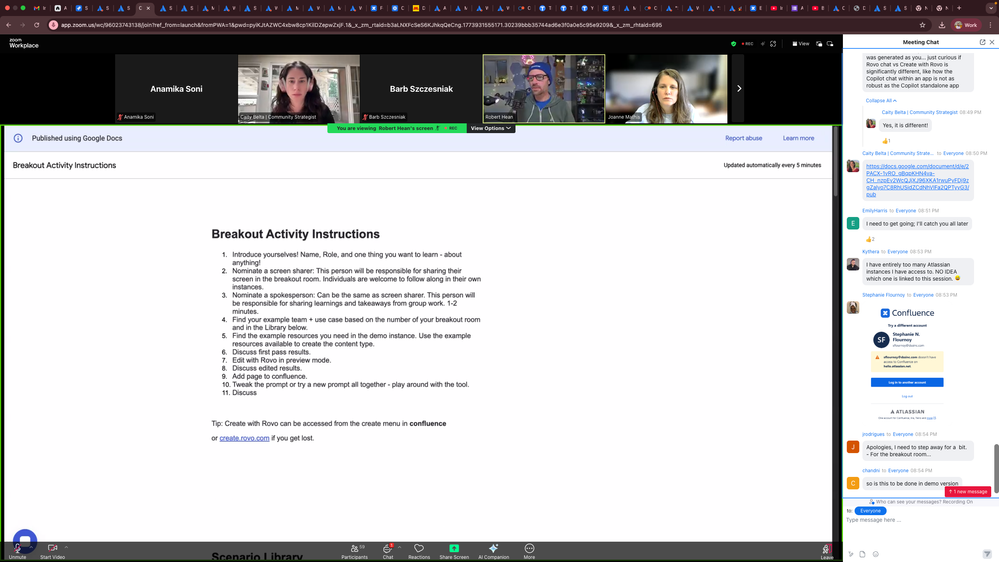
Task: Click the two-thumbs-up reaction under EmilyHarris's message
Action: click(x=870, y=240)
